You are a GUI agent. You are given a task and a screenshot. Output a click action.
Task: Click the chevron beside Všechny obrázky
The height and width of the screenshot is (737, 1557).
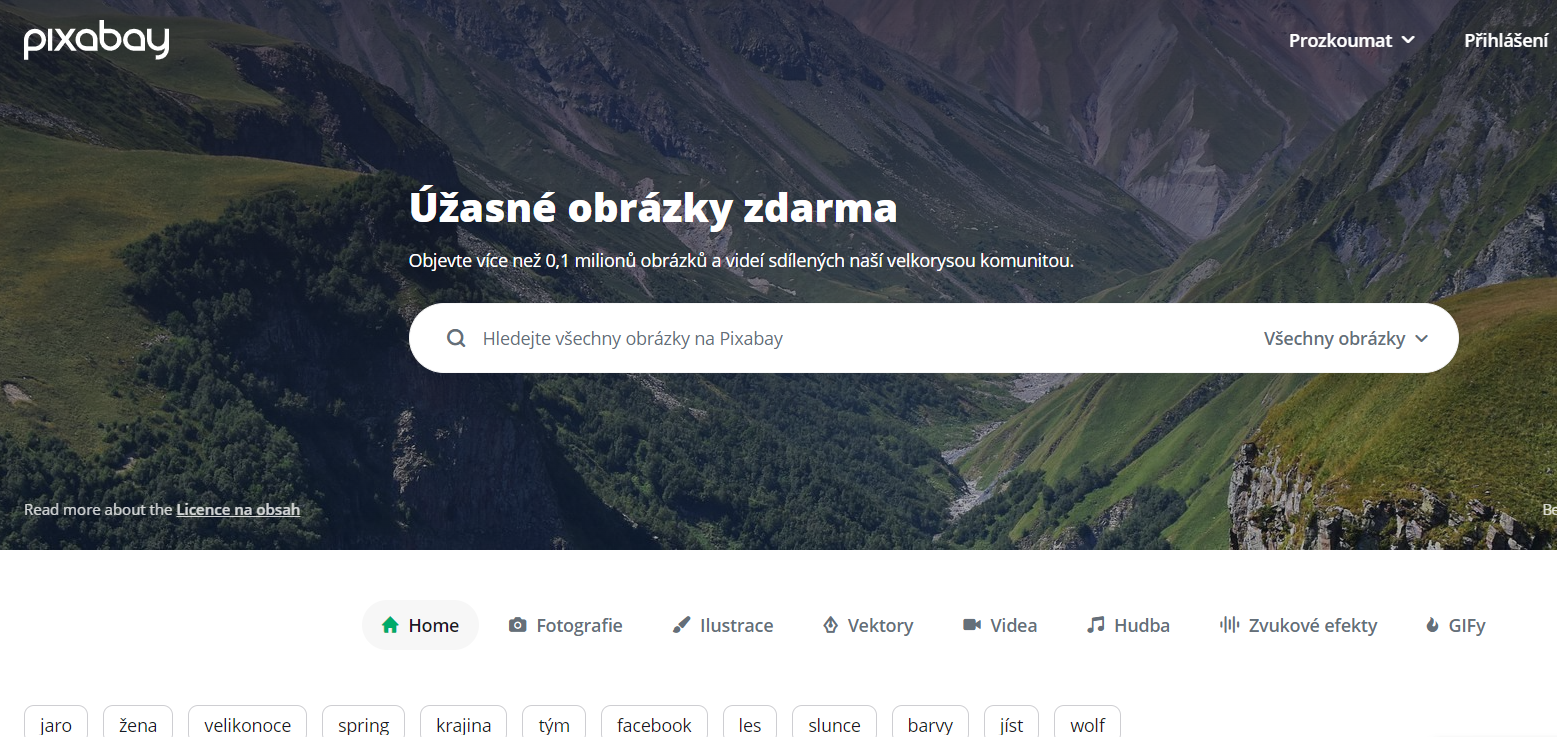1421,339
